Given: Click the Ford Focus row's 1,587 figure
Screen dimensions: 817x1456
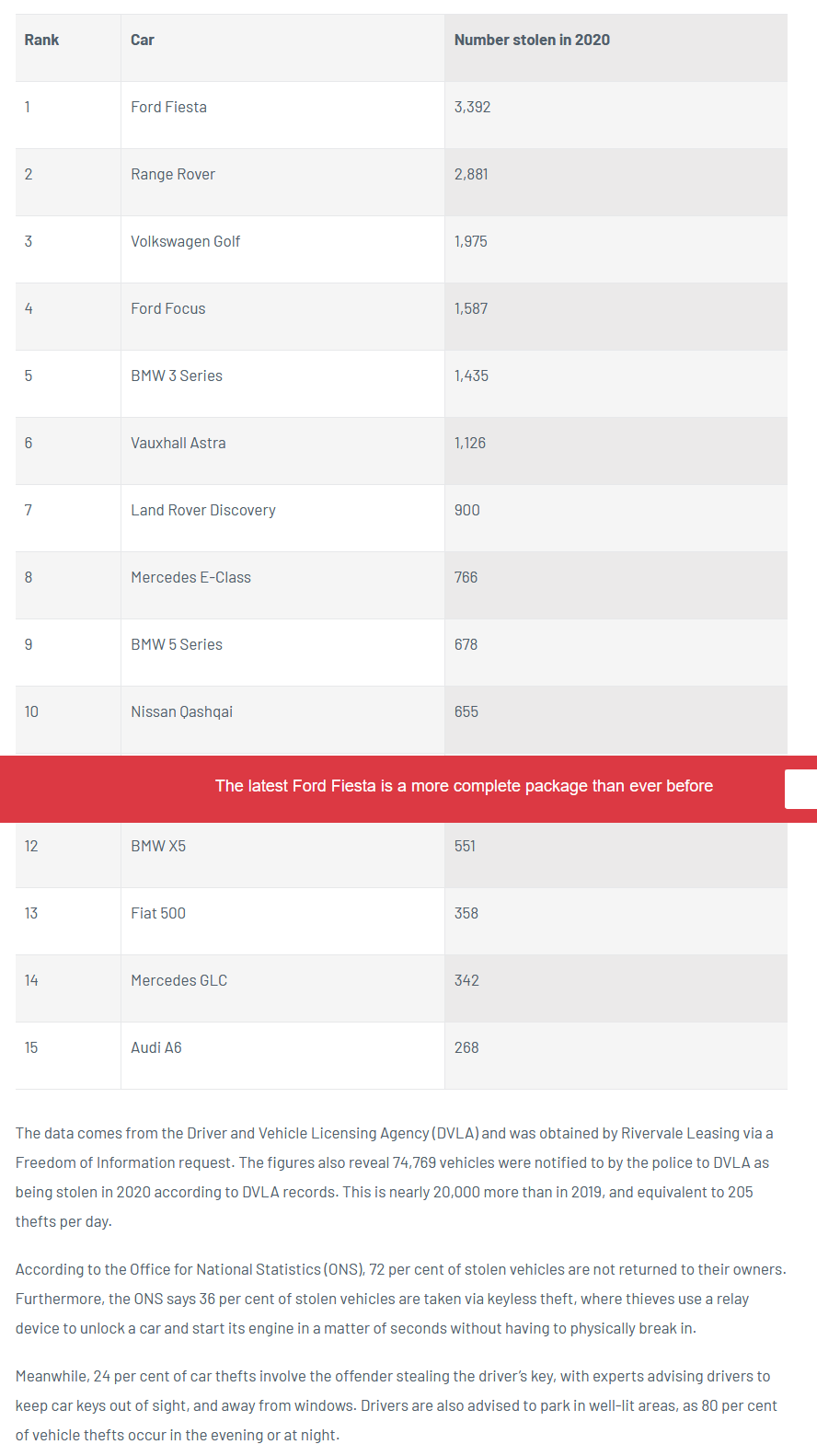Looking at the screenshot, I should pos(471,309).
